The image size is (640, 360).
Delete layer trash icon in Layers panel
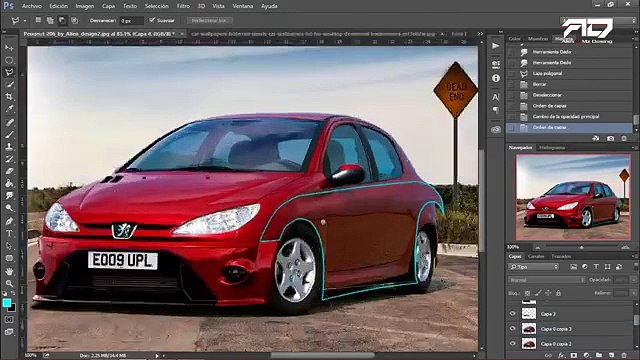624,356
